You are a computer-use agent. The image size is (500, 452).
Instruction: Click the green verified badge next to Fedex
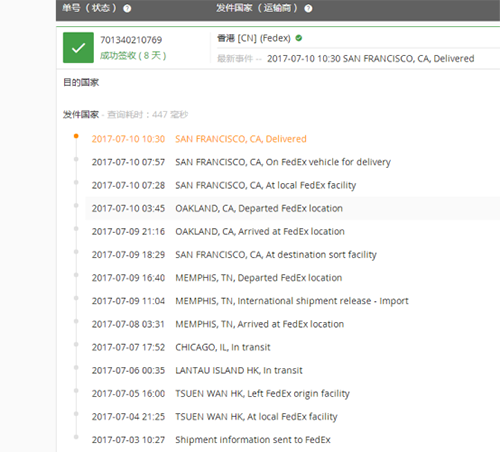[x=299, y=38]
